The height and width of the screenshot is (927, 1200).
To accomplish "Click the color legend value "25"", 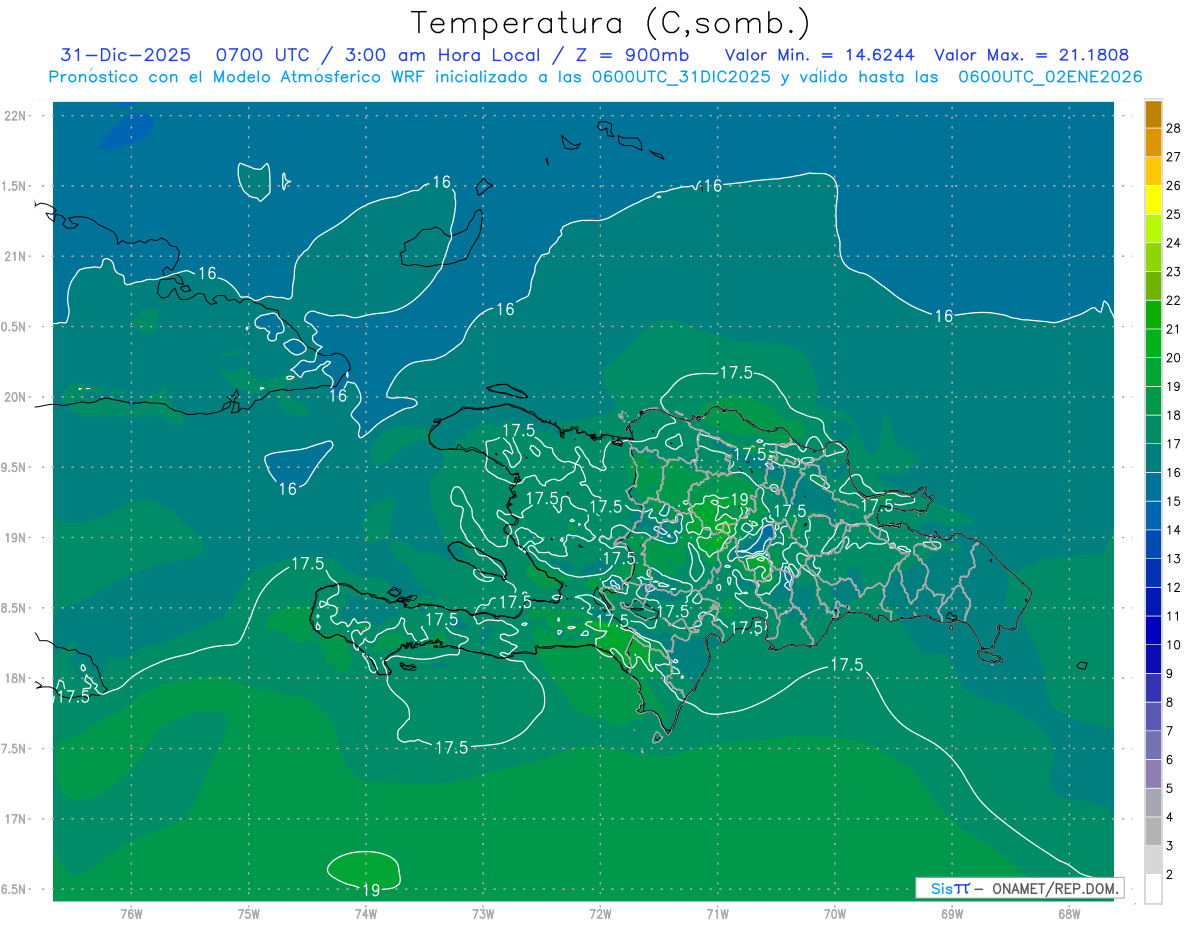I will pyautogui.click(x=1174, y=214).
